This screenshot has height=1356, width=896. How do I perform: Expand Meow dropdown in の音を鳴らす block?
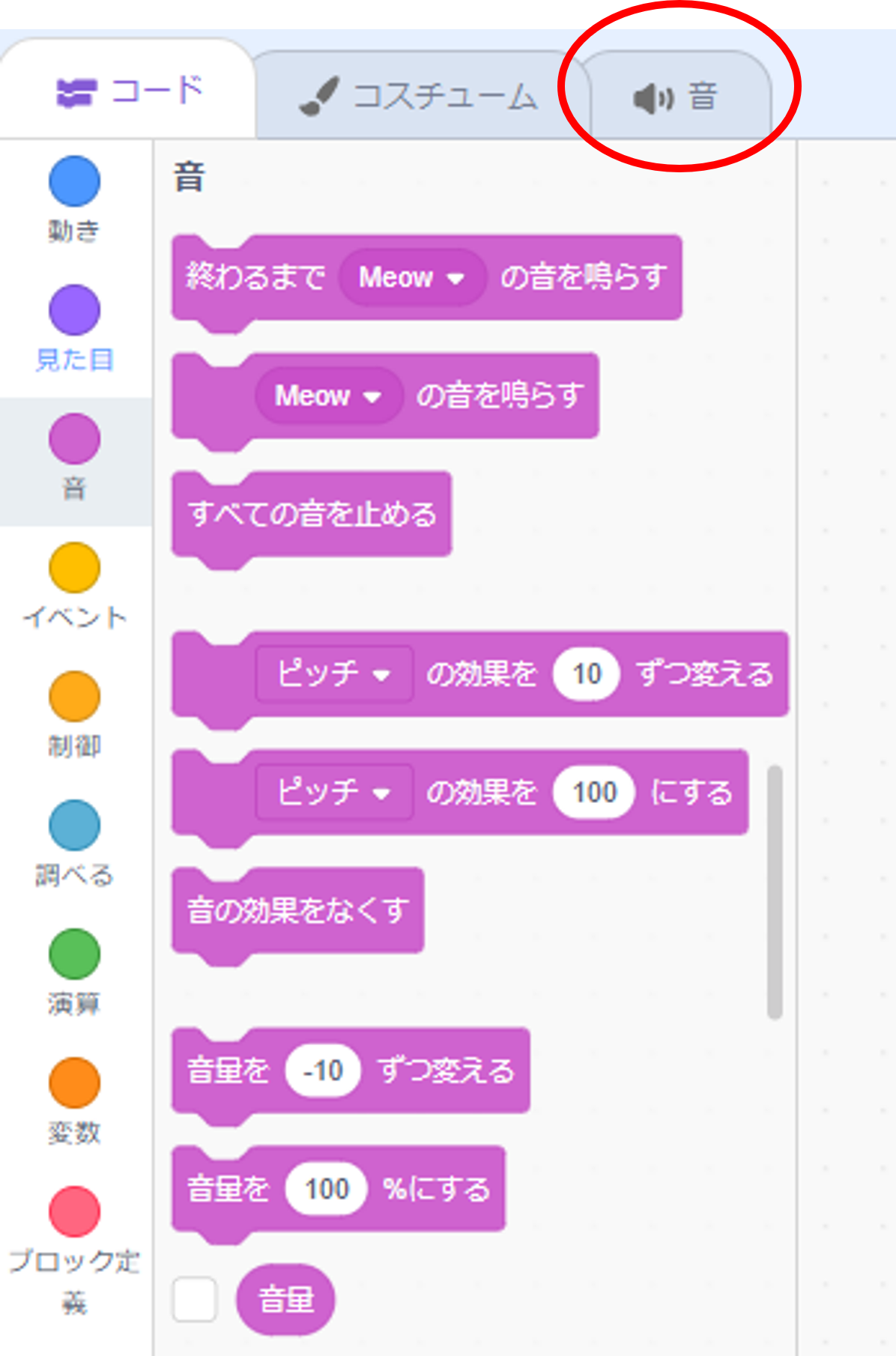pos(328,396)
